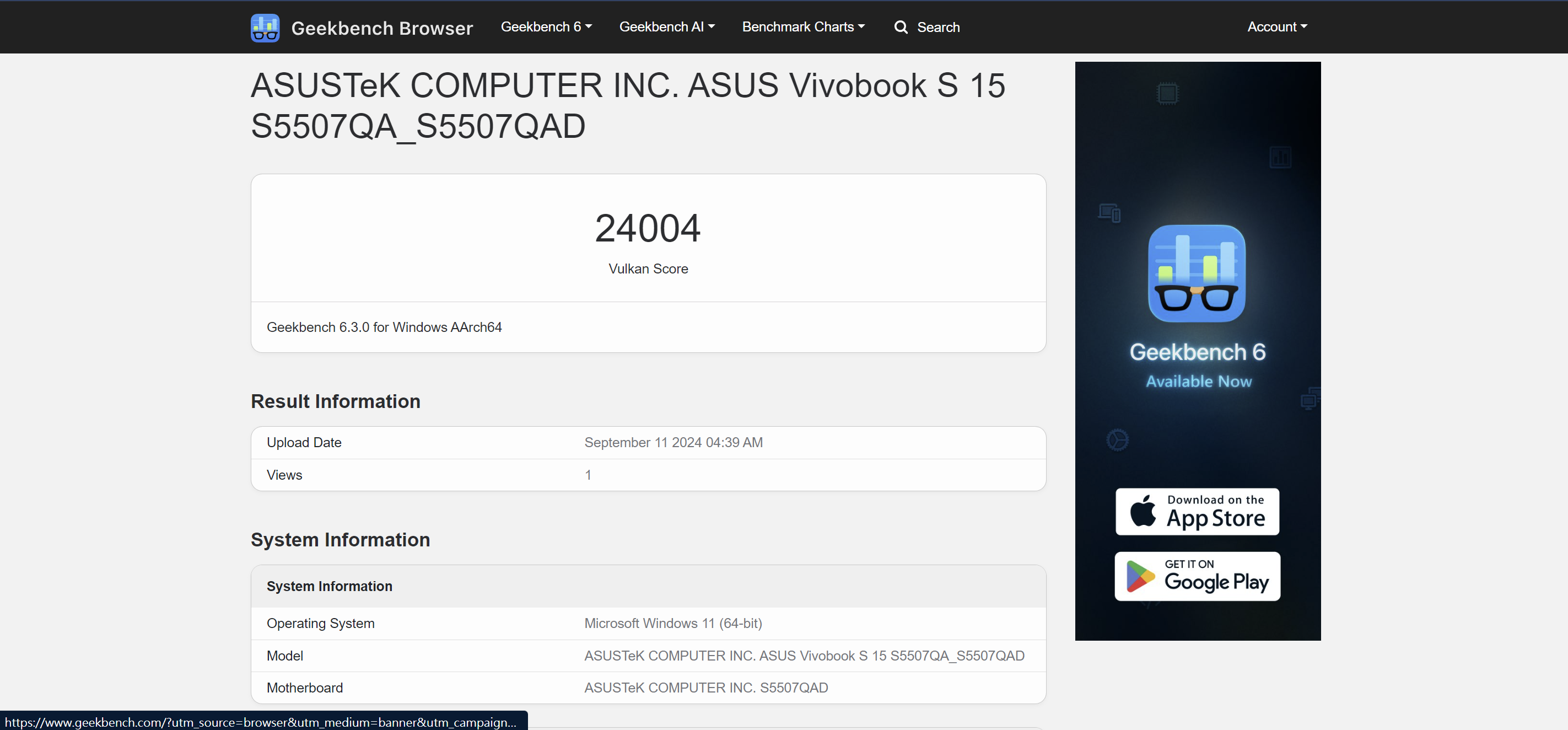Click the search magnifier icon

(x=900, y=28)
